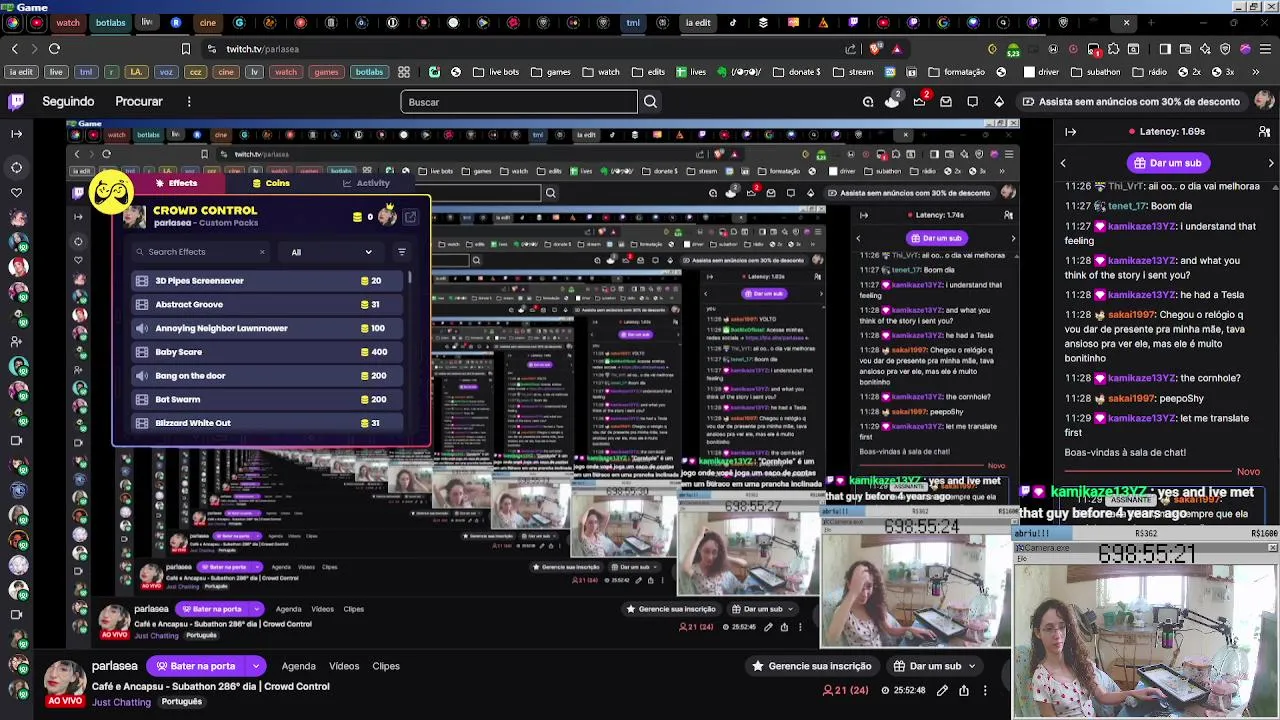Collapse the chat panel arrow near Latency

(x=1071, y=131)
